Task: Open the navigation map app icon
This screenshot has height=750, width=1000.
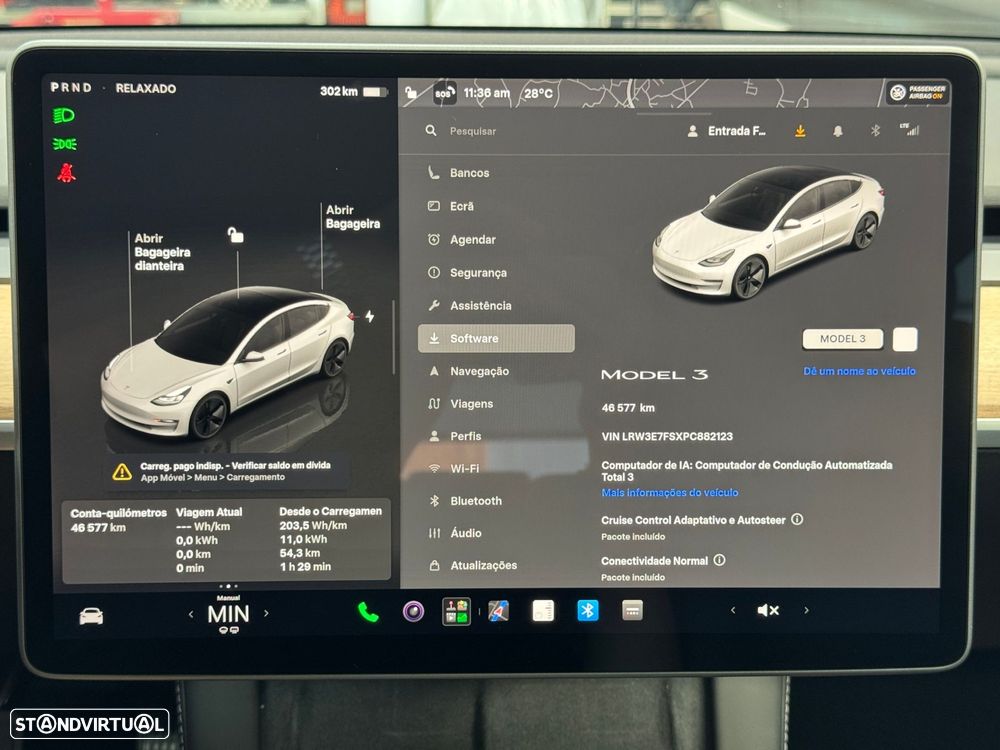Action: pos(498,611)
